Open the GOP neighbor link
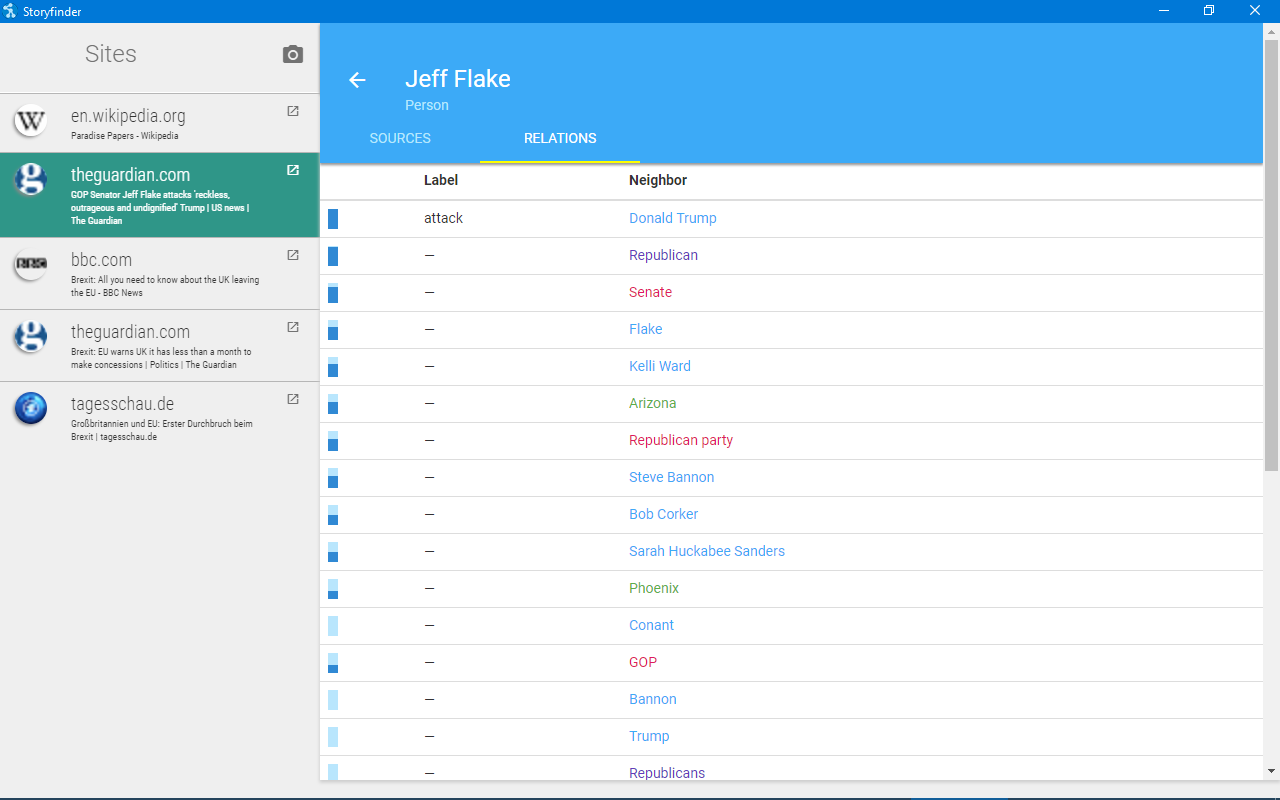 point(643,662)
